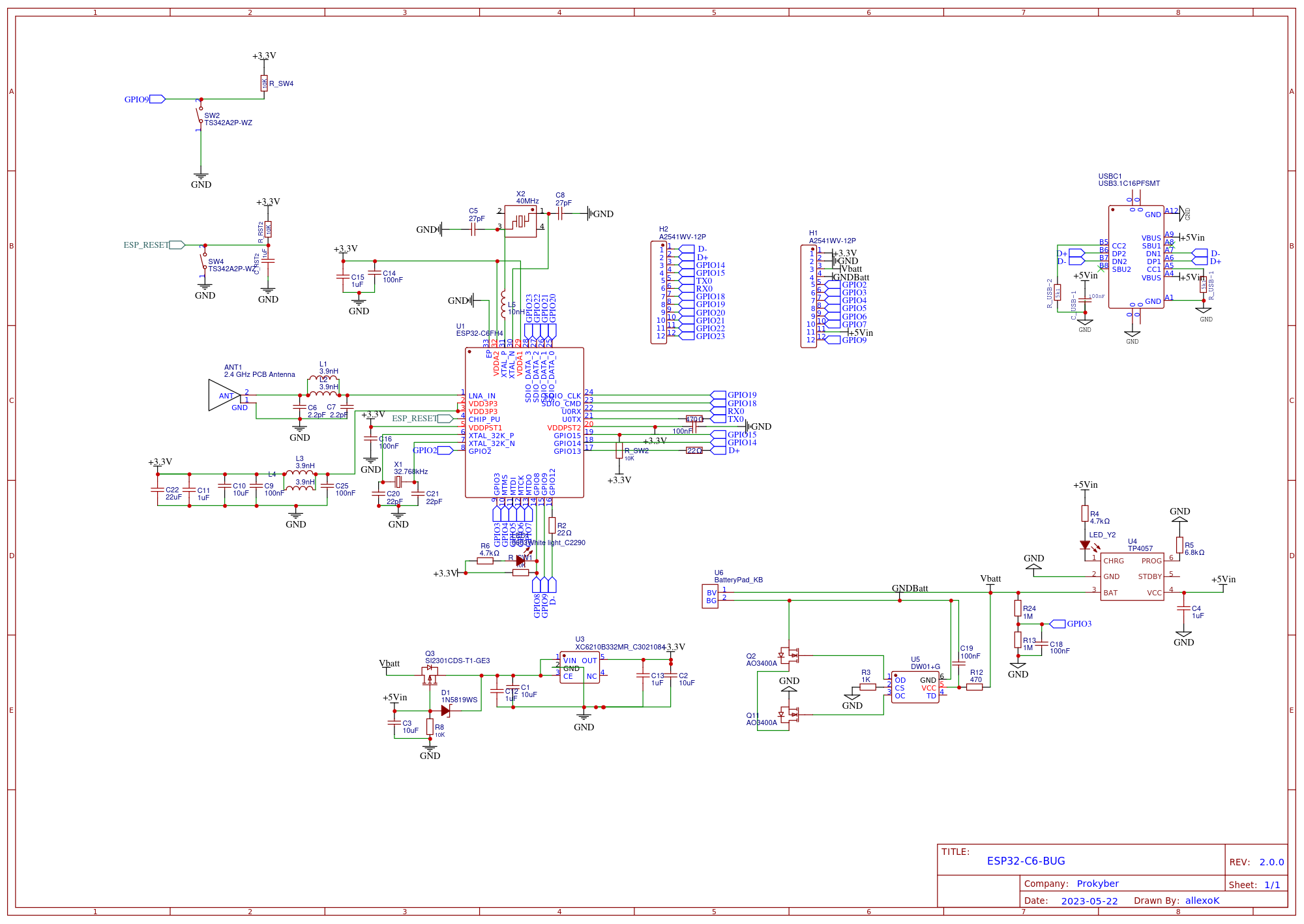Click the R8 10K resistor symbol
The image size is (1304, 924).
click(x=430, y=726)
